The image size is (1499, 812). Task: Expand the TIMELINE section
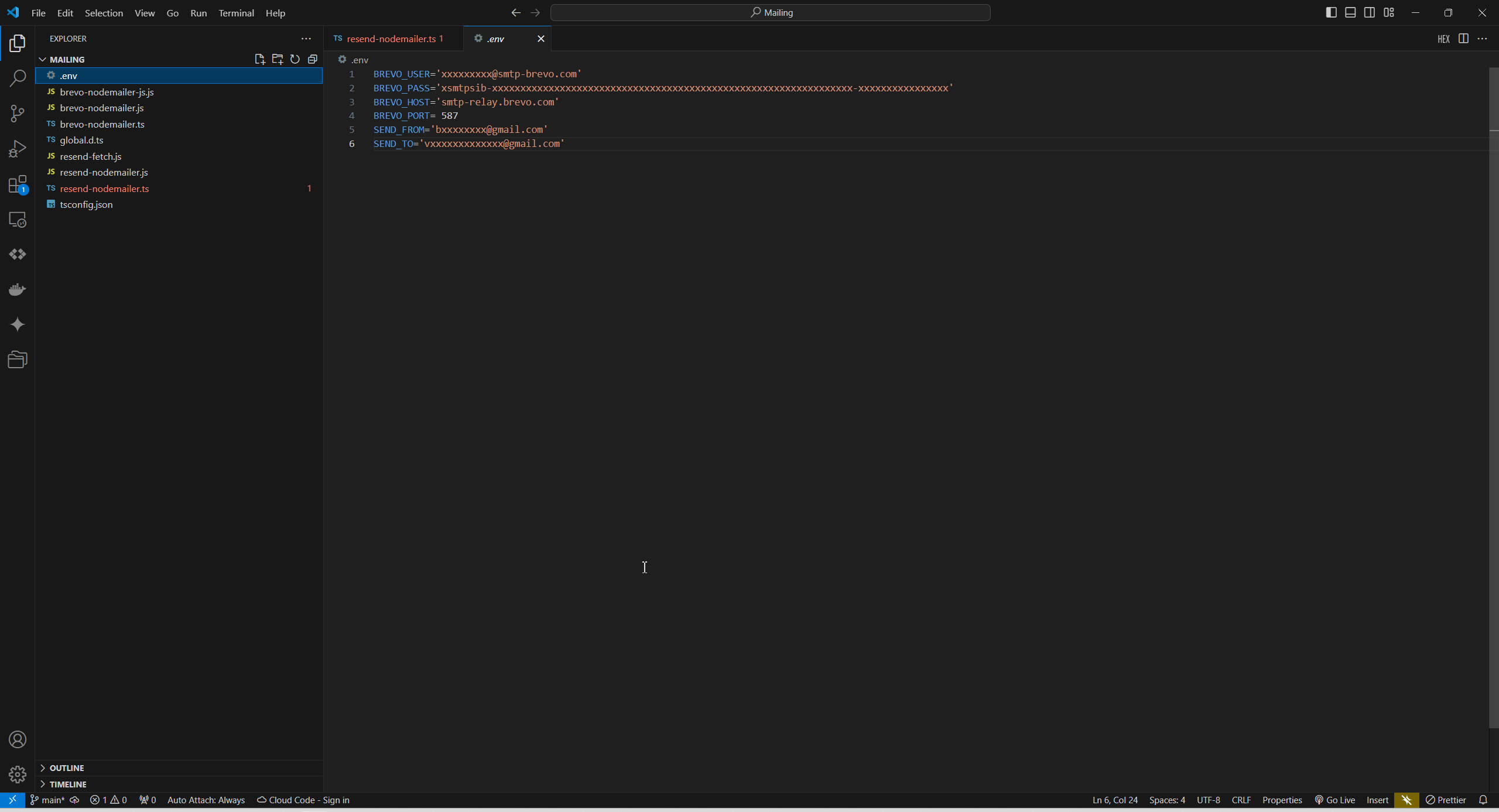click(68, 784)
